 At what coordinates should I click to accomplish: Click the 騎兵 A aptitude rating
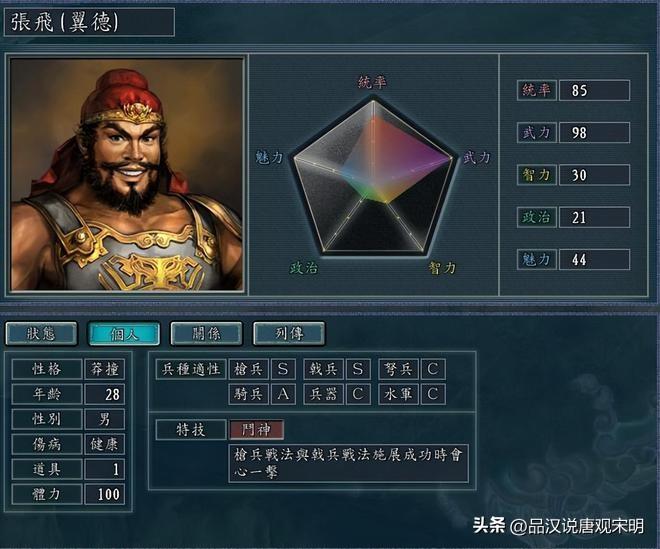coord(283,394)
